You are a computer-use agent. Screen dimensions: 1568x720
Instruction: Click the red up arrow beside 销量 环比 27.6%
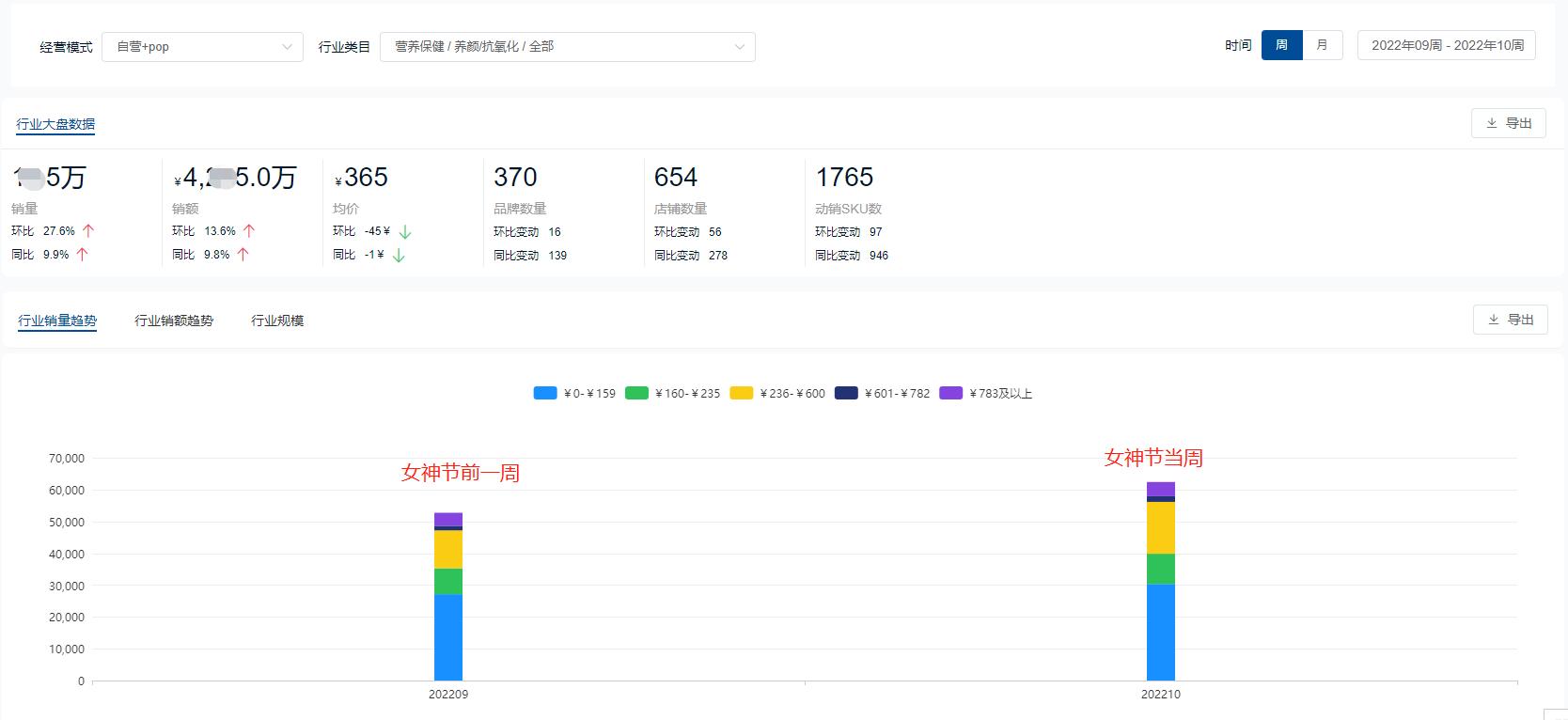pyautogui.click(x=88, y=230)
